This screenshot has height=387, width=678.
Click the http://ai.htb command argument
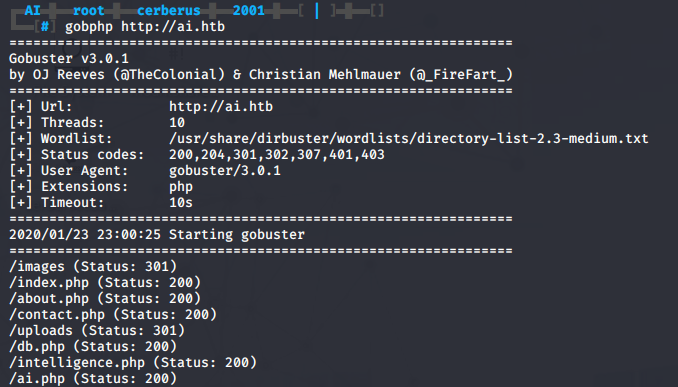(x=173, y=27)
